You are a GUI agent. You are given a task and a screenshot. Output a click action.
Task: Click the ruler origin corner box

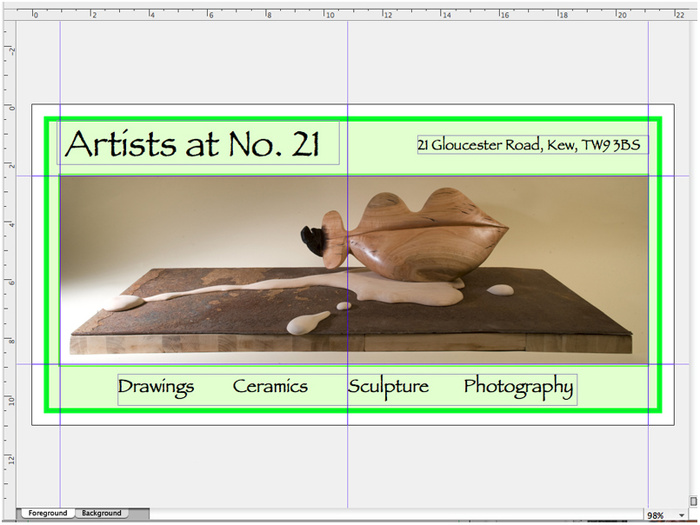(x=8, y=16)
